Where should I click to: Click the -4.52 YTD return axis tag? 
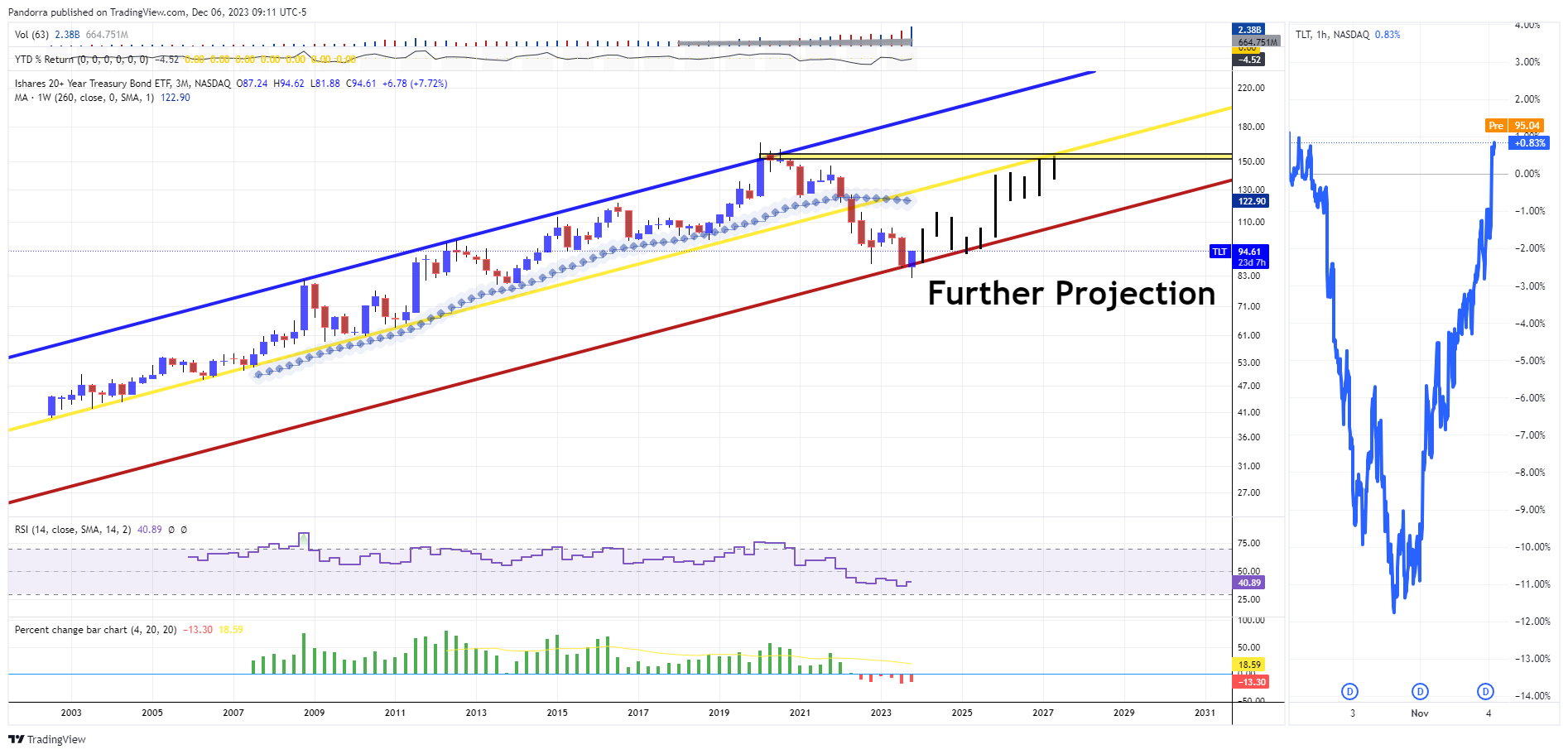1249,60
